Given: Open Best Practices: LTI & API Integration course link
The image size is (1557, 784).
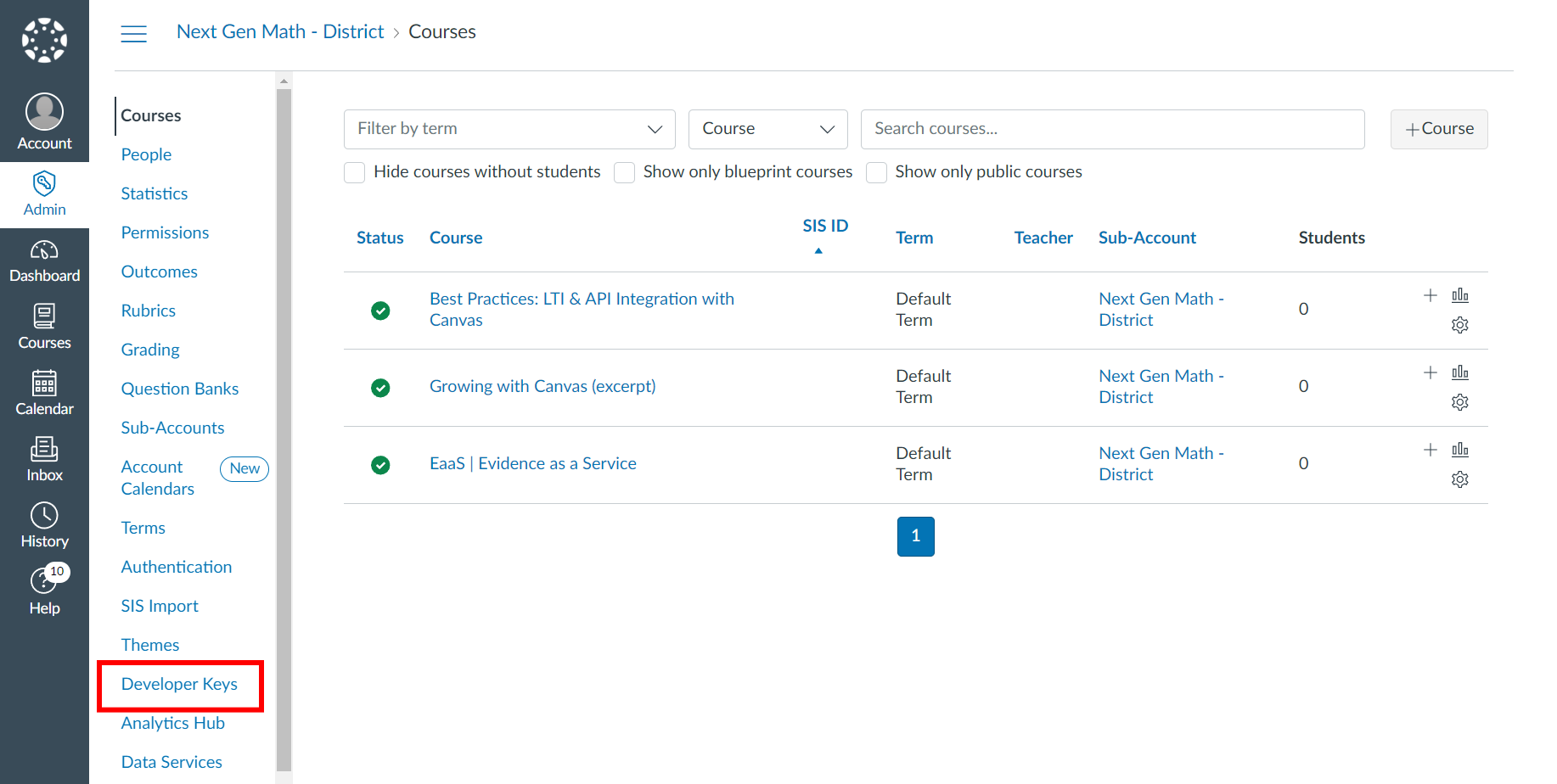Looking at the screenshot, I should (x=582, y=310).
